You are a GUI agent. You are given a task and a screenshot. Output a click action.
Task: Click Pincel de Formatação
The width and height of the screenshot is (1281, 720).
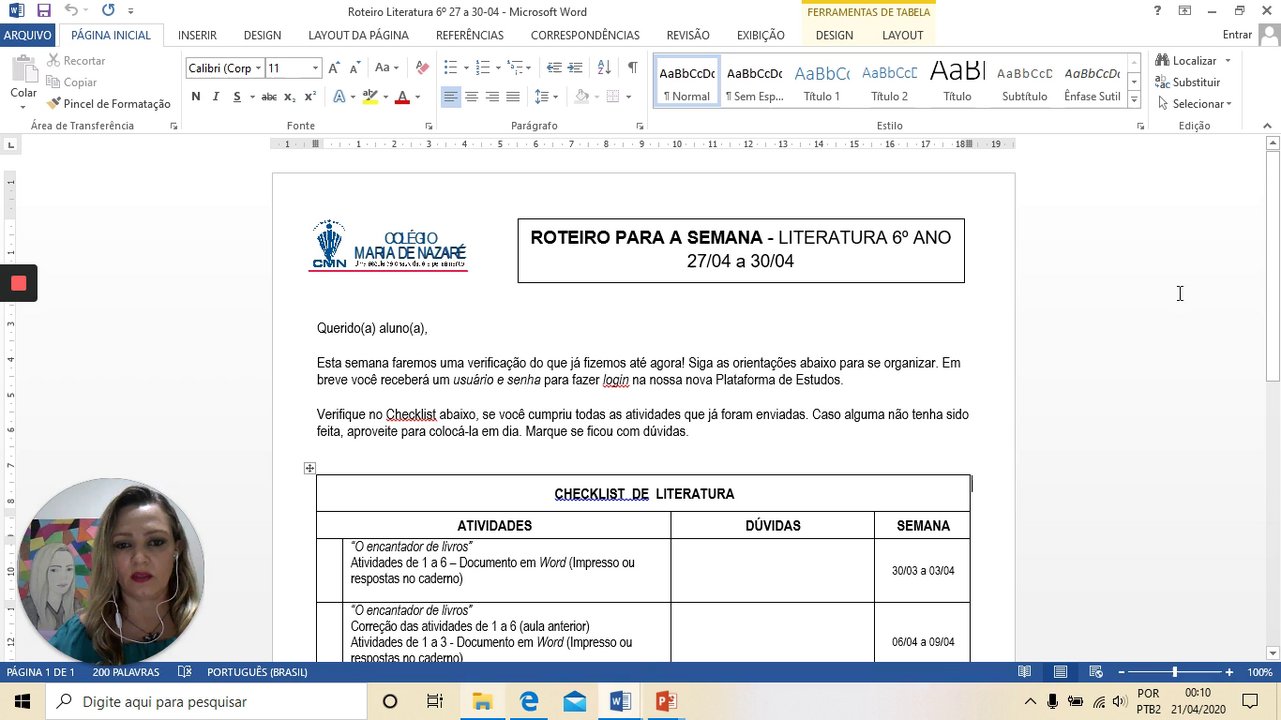(109, 104)
